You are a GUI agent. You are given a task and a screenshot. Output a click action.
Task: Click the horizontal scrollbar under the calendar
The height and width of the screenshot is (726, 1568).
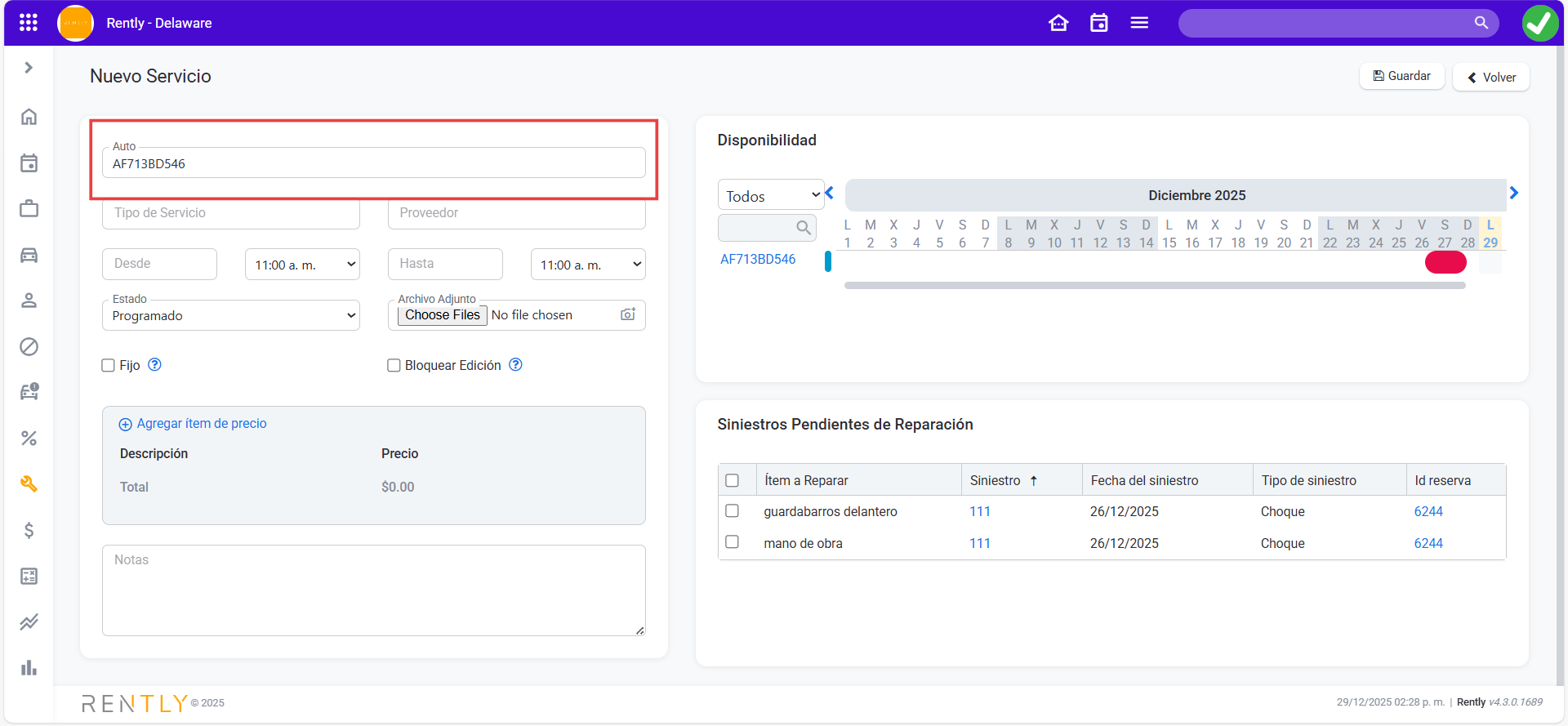click(x=1154, y=286)
